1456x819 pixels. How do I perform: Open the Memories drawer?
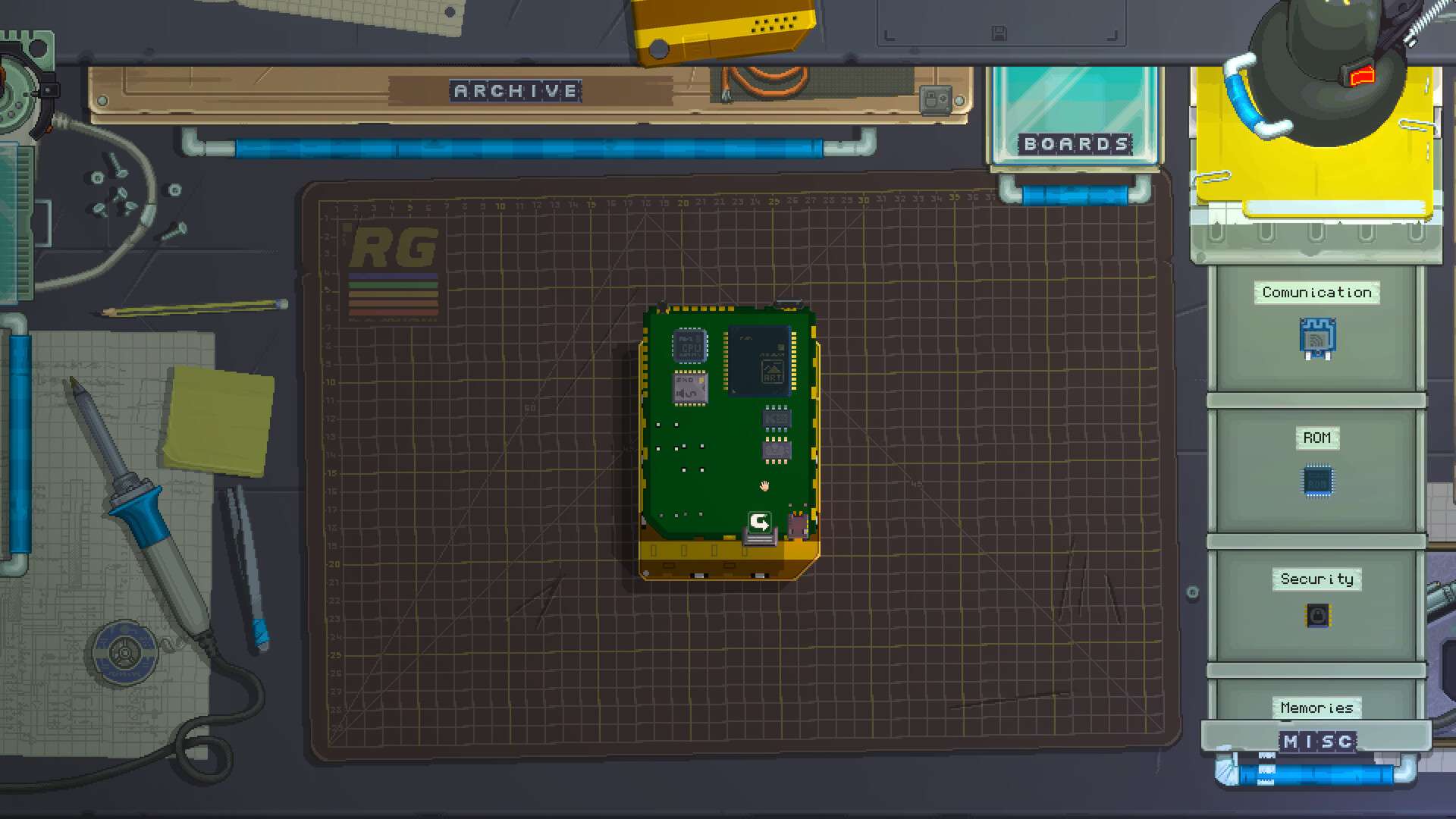[x=1317, y=707]
